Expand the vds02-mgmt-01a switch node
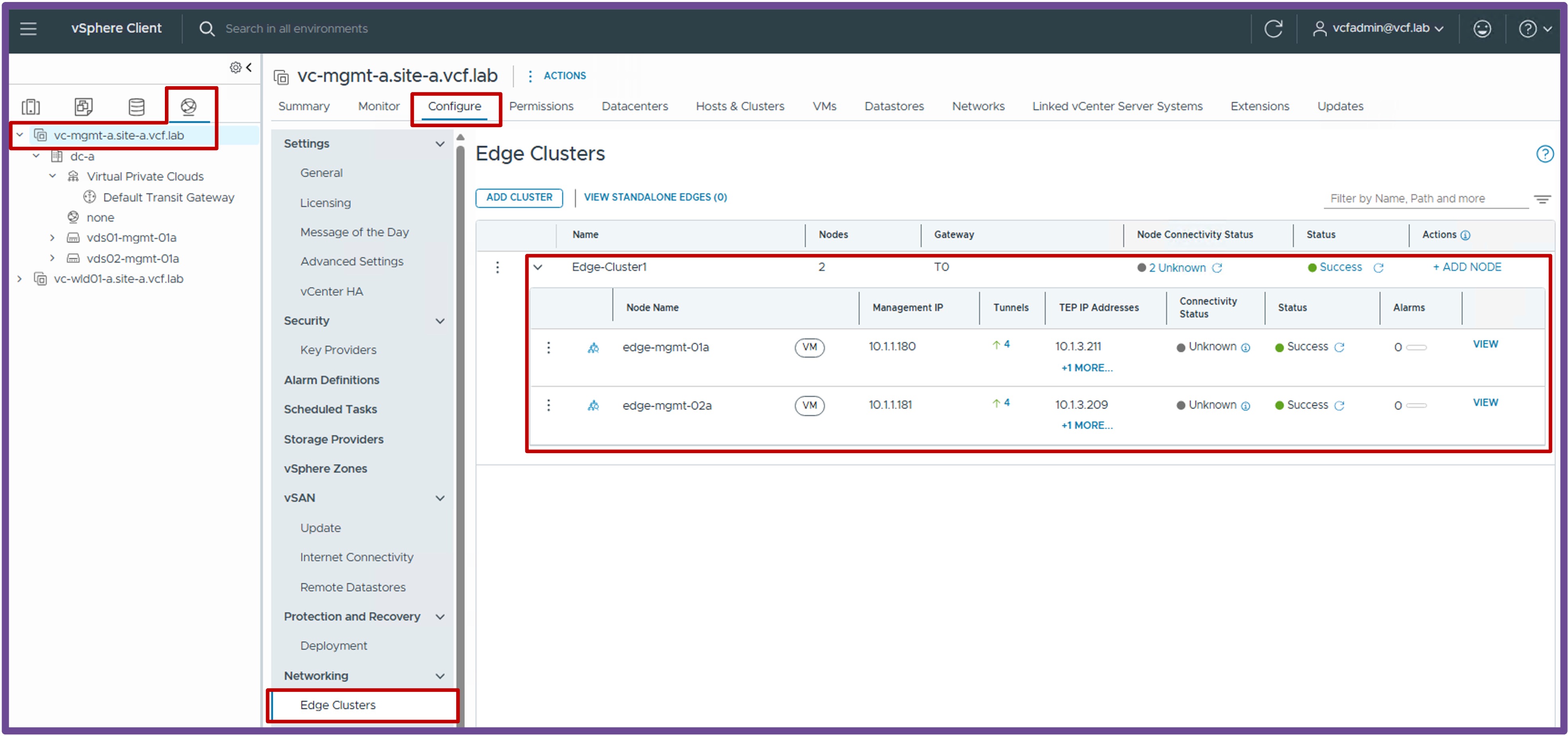This screenshot has height=736, width=1568. [x=52, y=258]
